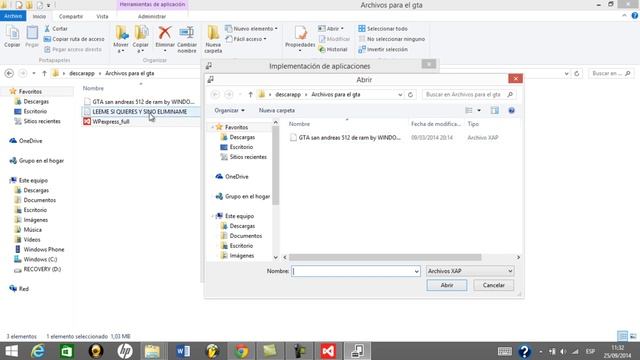Click the horizontal scrollbar in Abrir file list

click(385, 257)
